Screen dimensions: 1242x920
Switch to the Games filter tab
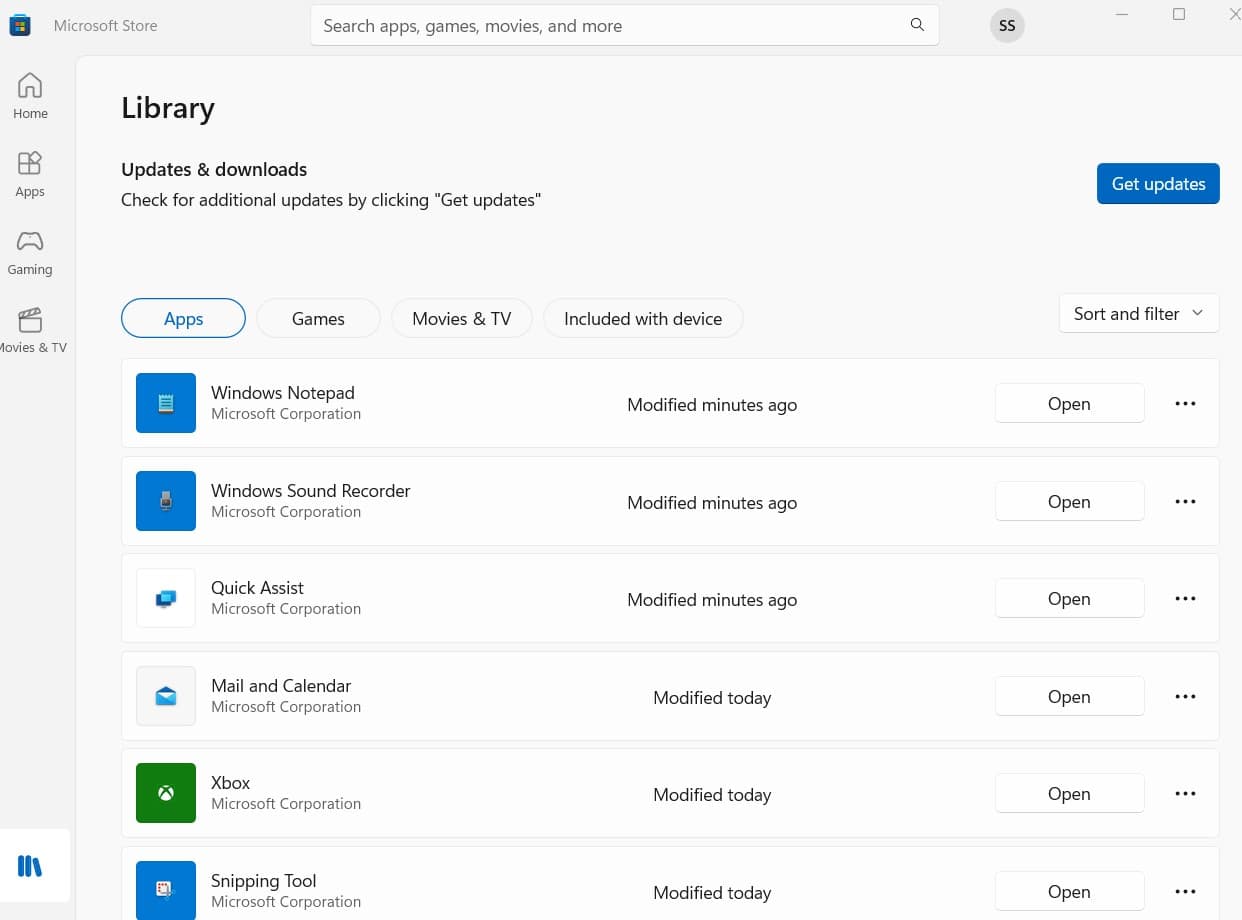point(318,319)
